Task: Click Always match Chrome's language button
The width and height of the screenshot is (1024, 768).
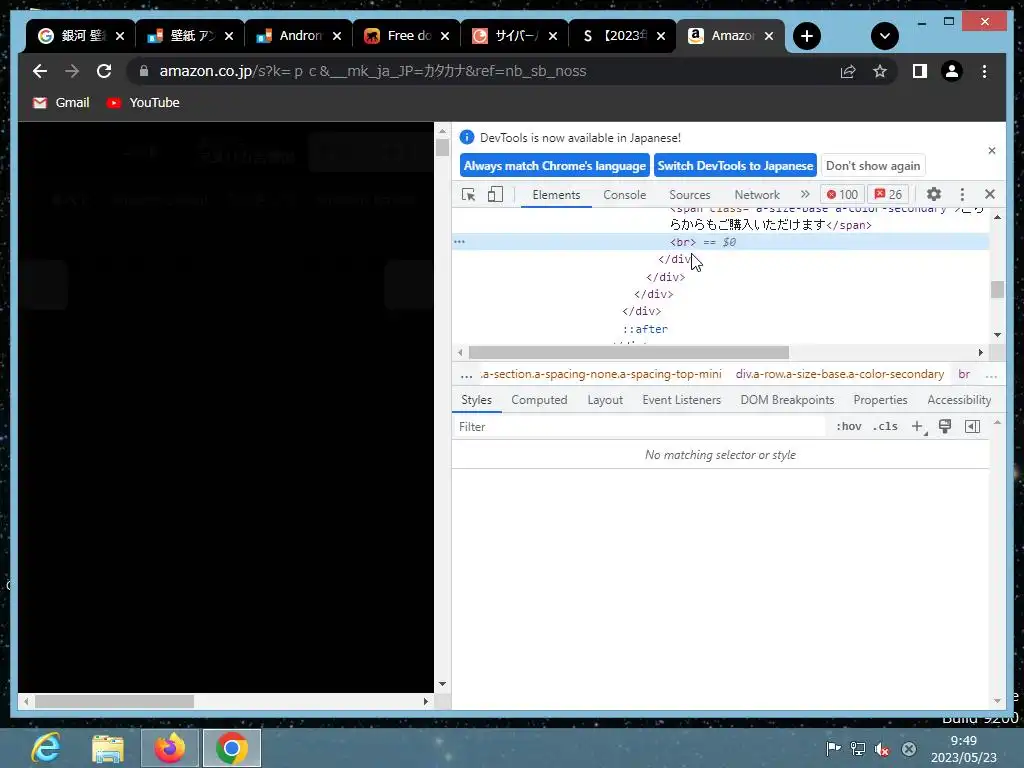Action: click(x=554, y=166)
